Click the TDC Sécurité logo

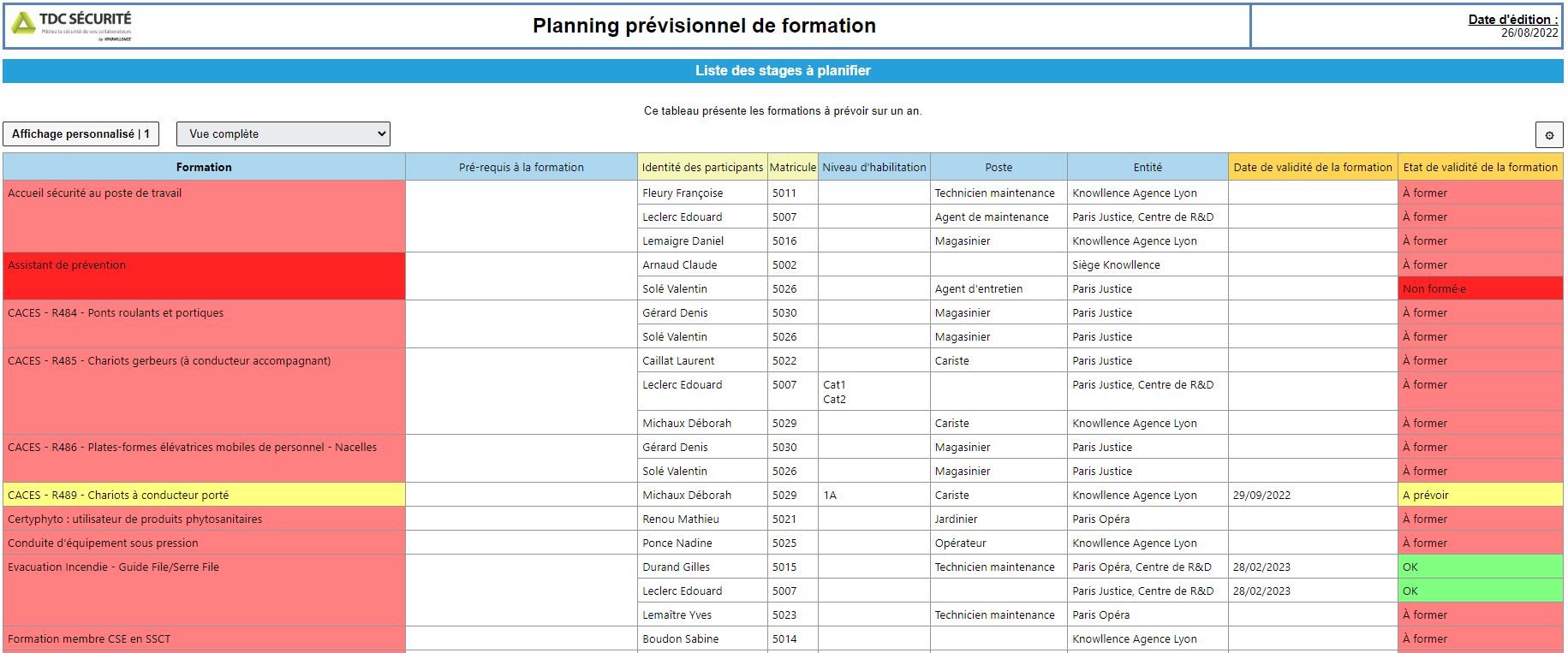72,26
